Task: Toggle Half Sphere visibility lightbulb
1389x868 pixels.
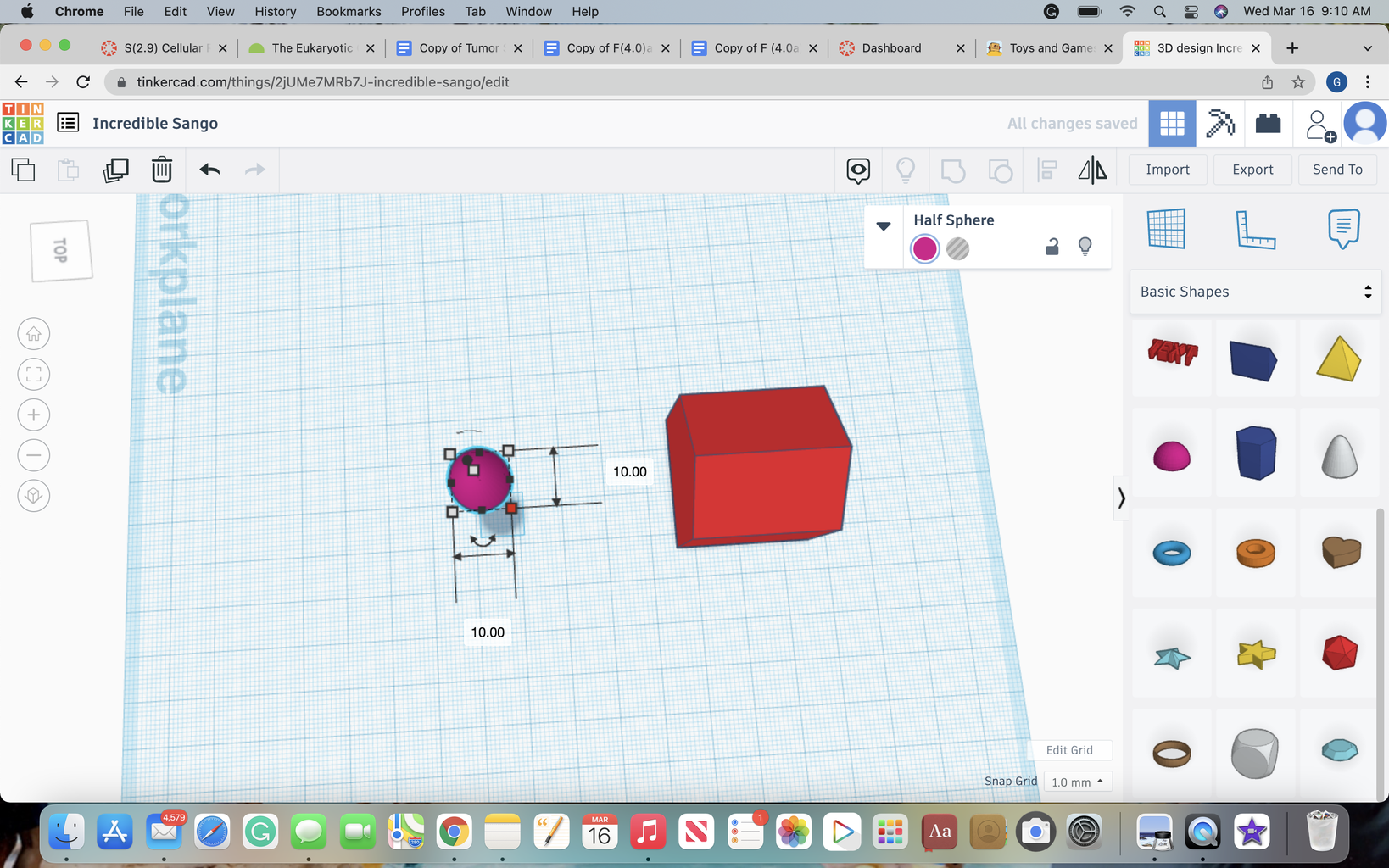Action: pyautogui.click(x=1085, y=247)
